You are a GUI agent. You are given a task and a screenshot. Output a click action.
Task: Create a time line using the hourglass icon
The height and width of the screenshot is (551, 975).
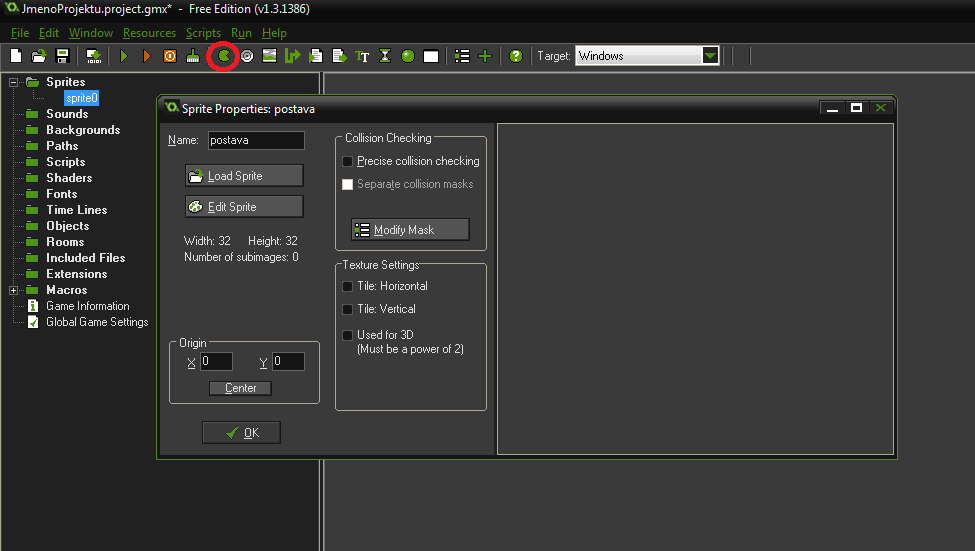click(385, 56)
